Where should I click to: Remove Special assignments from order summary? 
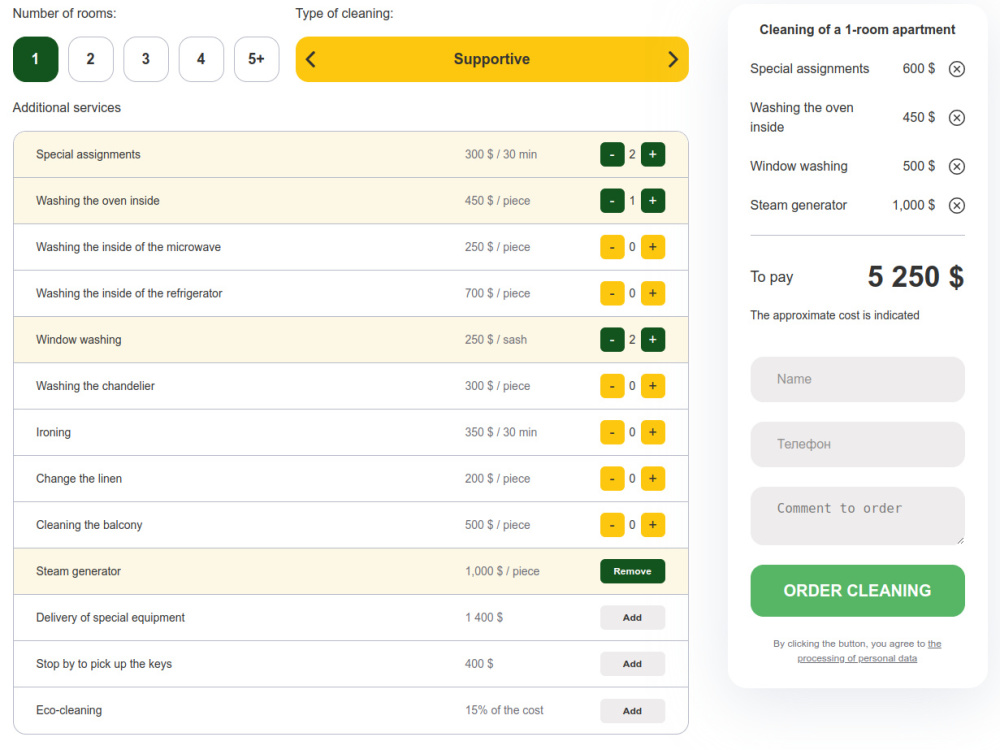(x=956, y=69)
